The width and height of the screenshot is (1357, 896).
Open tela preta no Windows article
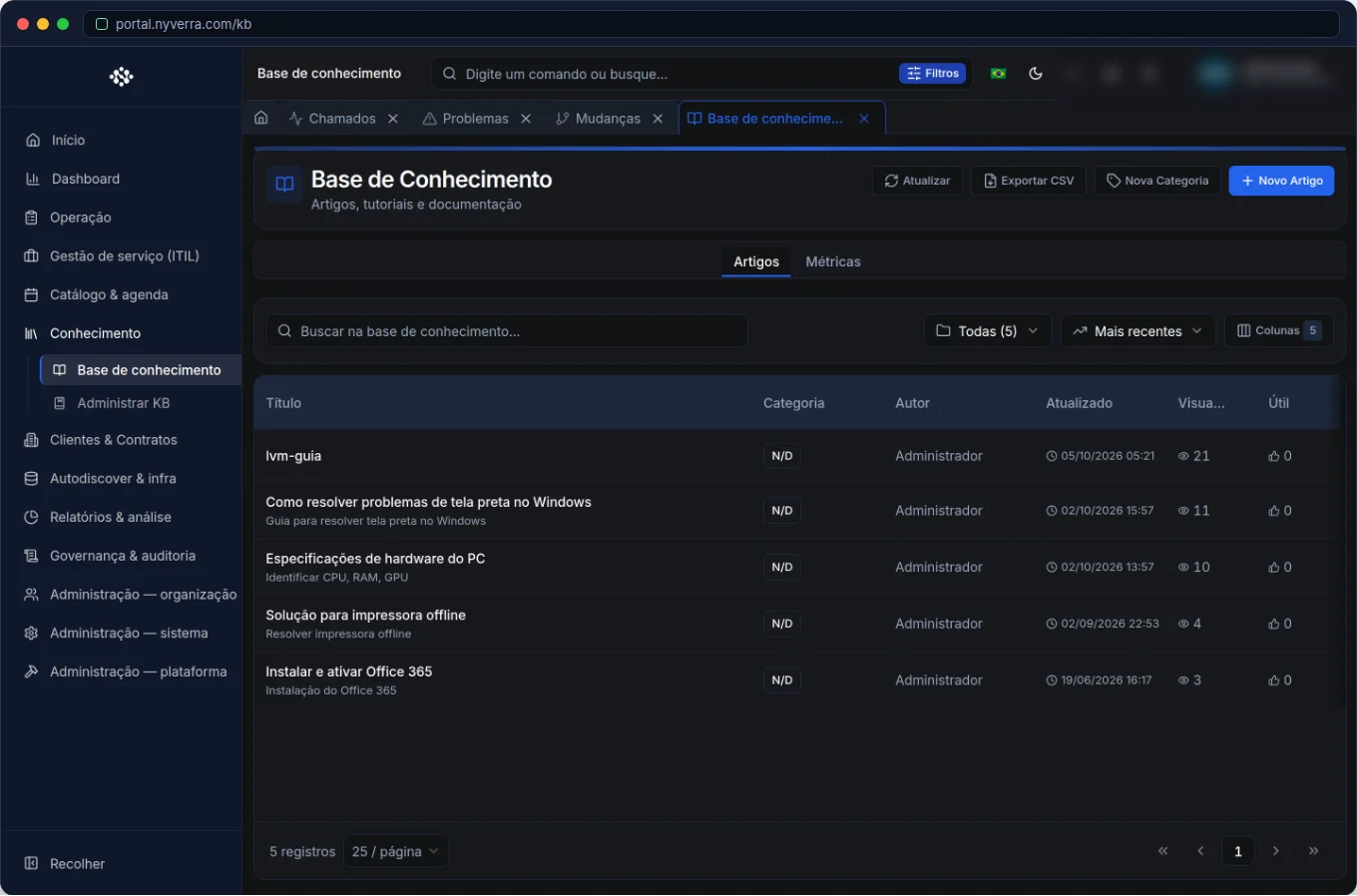point(428,503)
